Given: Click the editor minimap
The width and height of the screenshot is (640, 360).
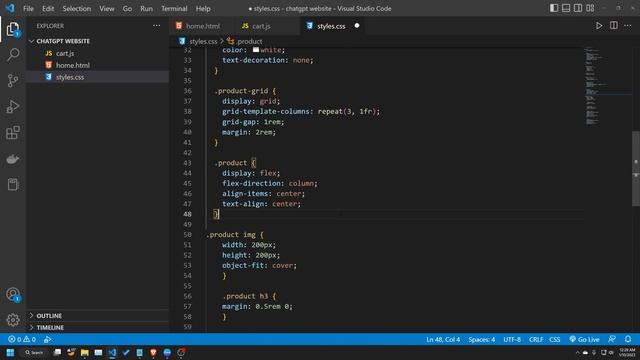Looking at the screenshot, I should tap(607, 86).
